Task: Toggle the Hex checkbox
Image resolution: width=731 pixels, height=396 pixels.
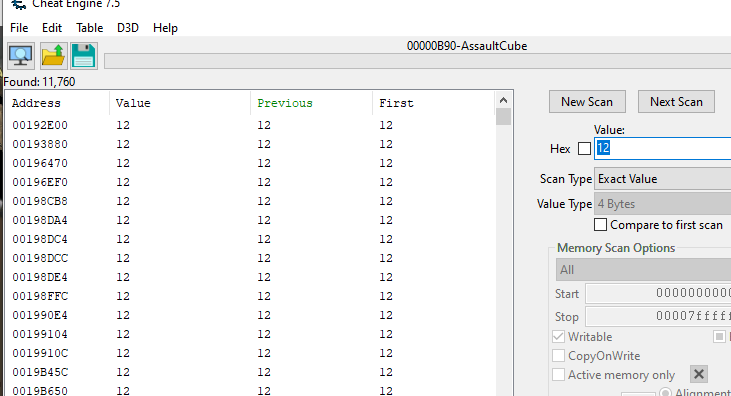Action: pyautogui.click(x=584, y=149)
